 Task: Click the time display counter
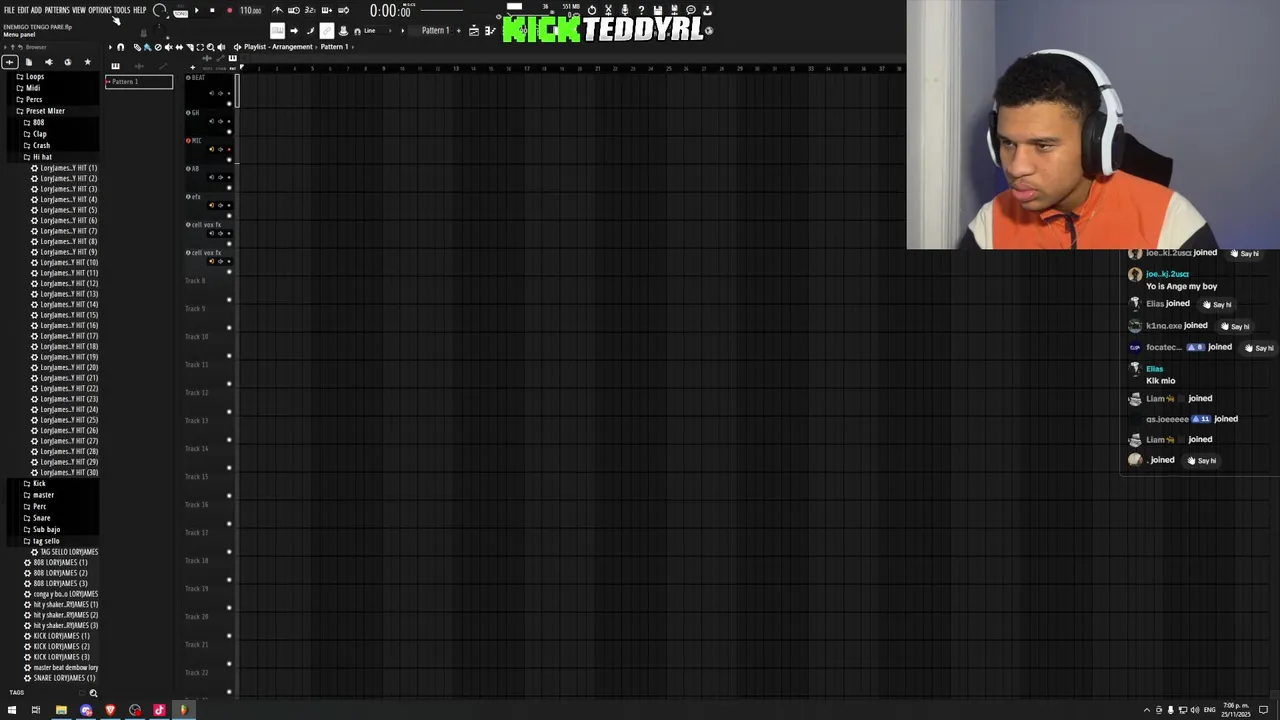point(390,11)
